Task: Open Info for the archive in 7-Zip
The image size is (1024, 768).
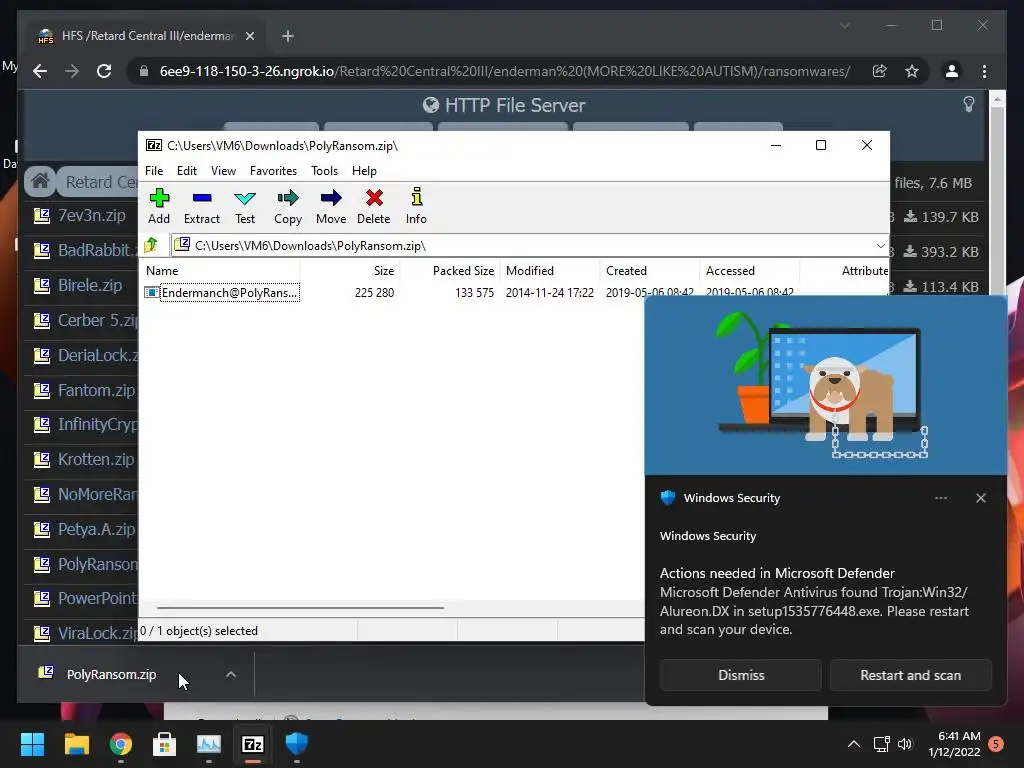Action: tap(416, 206)
